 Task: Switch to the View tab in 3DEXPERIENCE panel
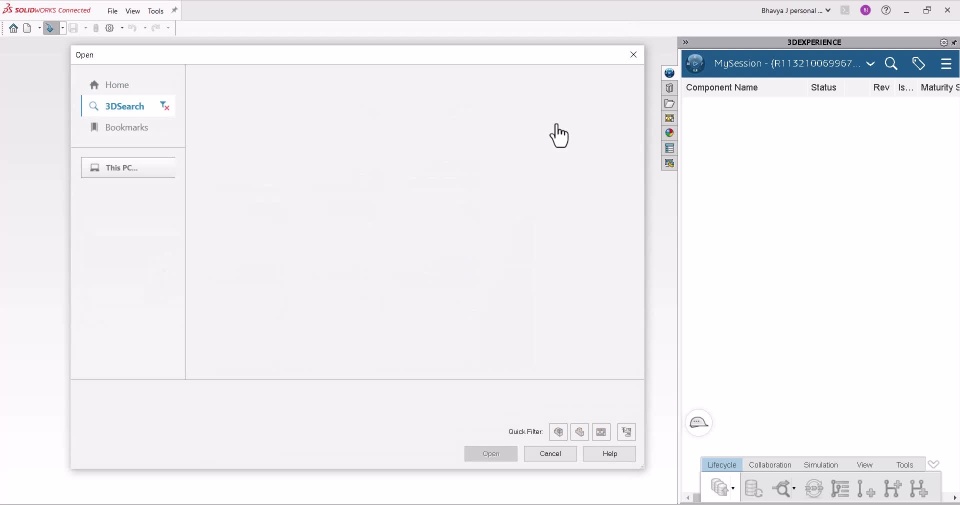(864, 465)
